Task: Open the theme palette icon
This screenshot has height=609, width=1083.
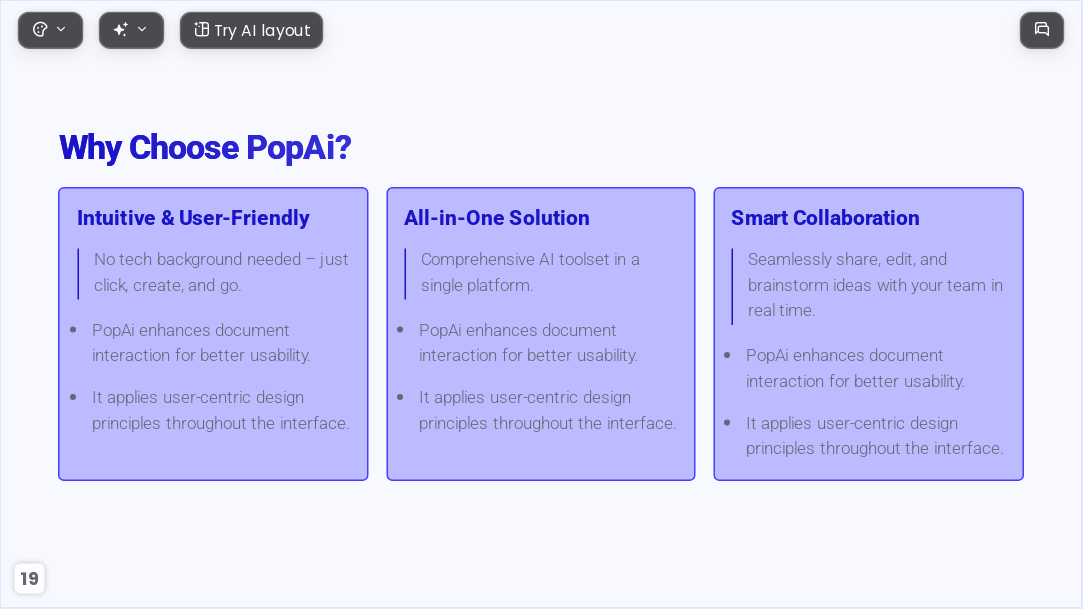Action: [40, 30]
